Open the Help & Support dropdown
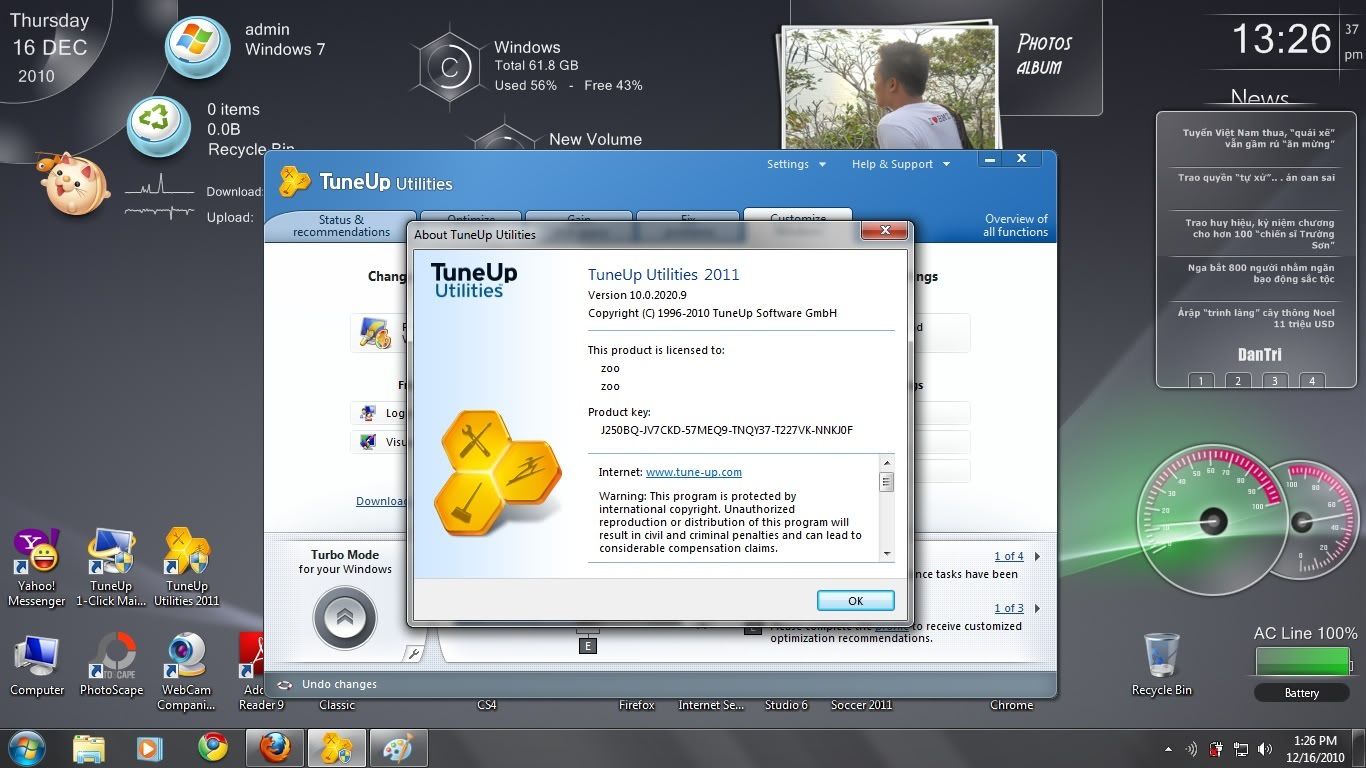The height and width of the screenshot is (768, 1366). tap(900, 164)
